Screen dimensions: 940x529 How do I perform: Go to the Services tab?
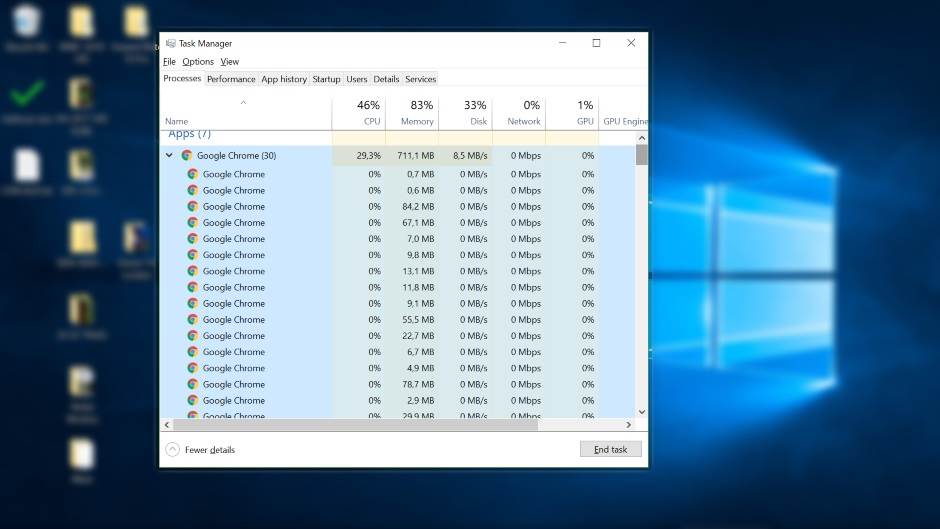[x=420, y=79]
